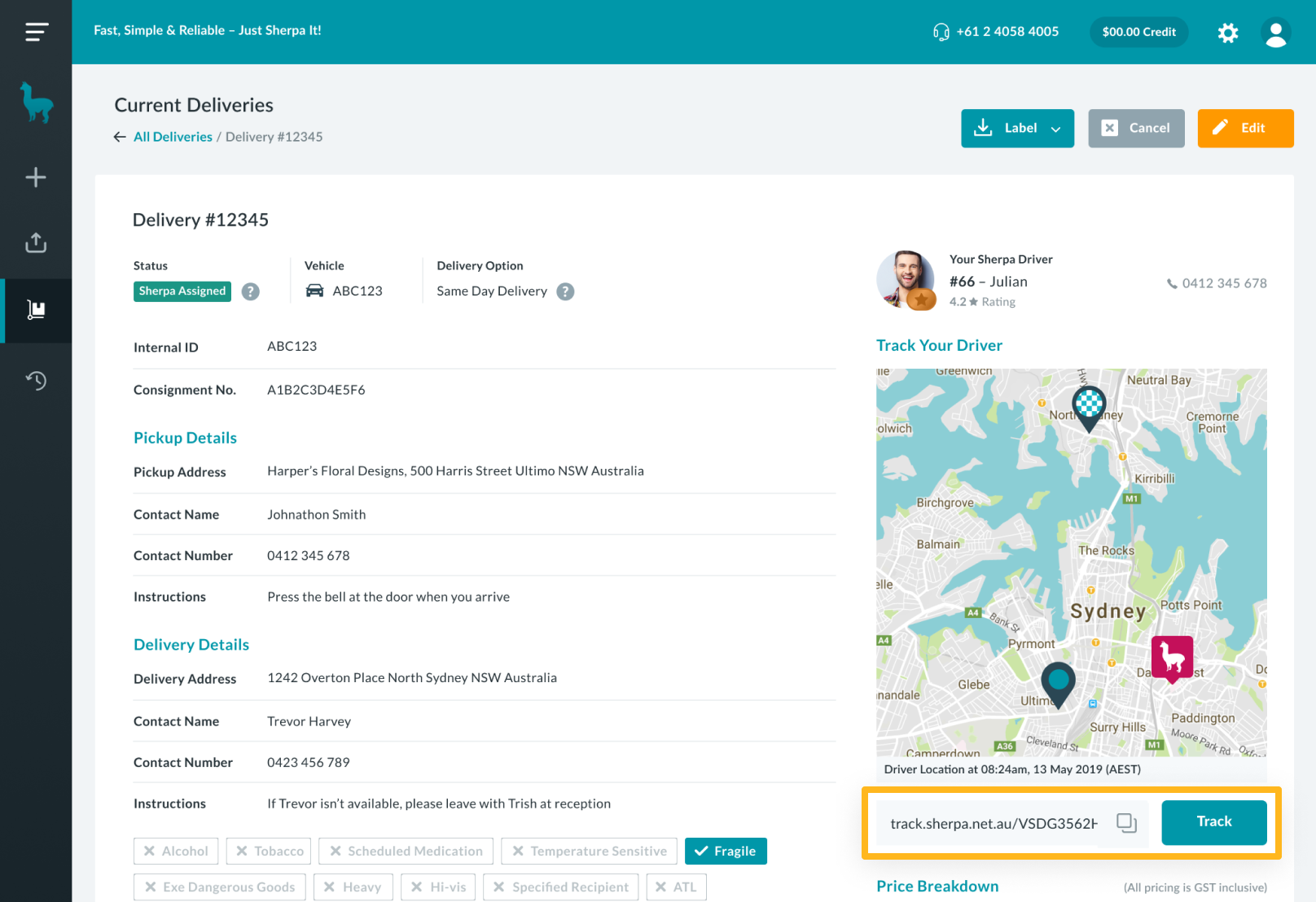
Task: Click the Delivery #12345 breadcrumb text
Action: [274, 137]
